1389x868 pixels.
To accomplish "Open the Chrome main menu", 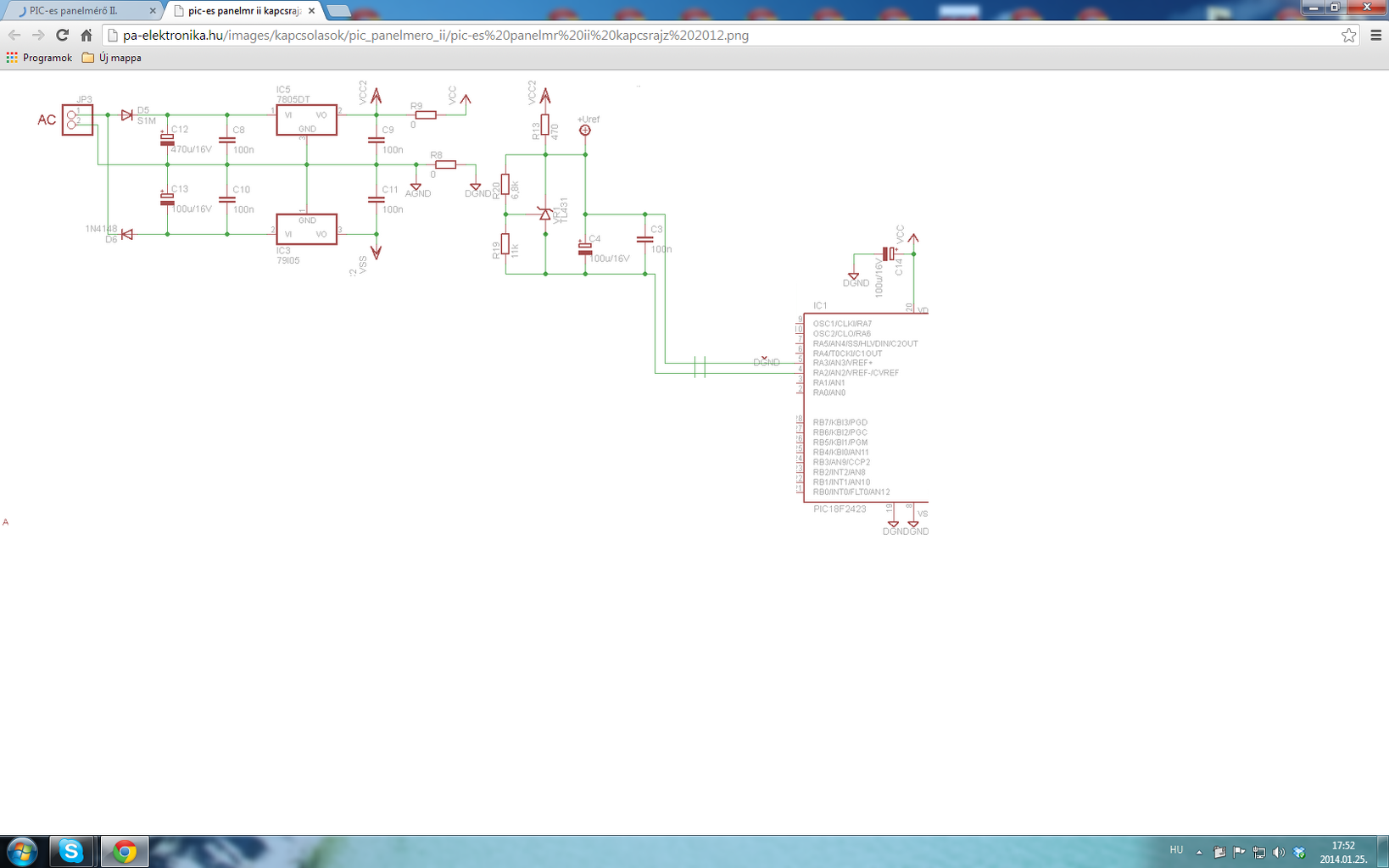I will [1375, 36].
